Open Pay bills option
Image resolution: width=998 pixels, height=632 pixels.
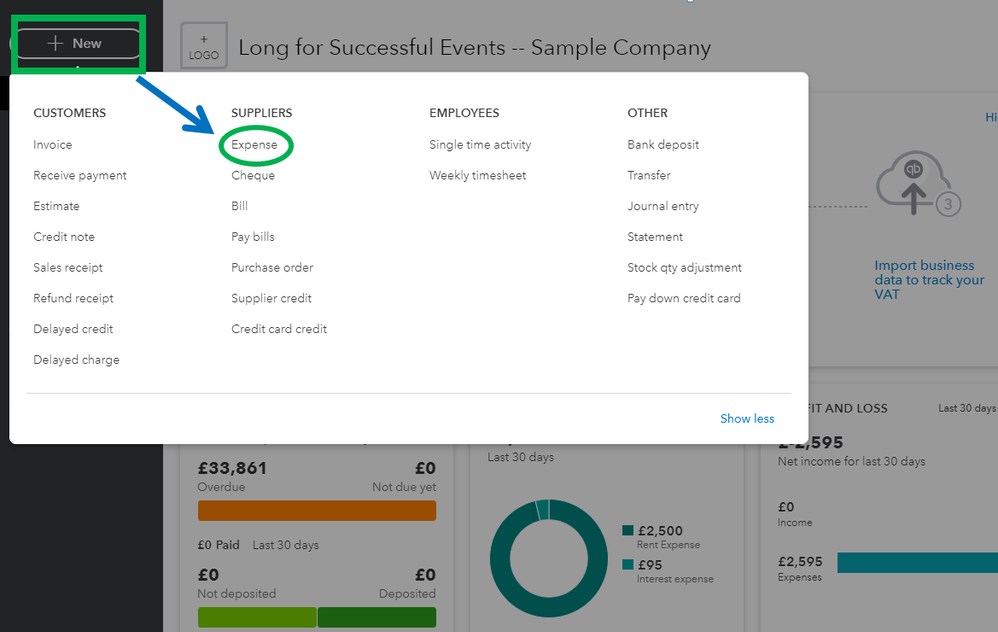253,237
